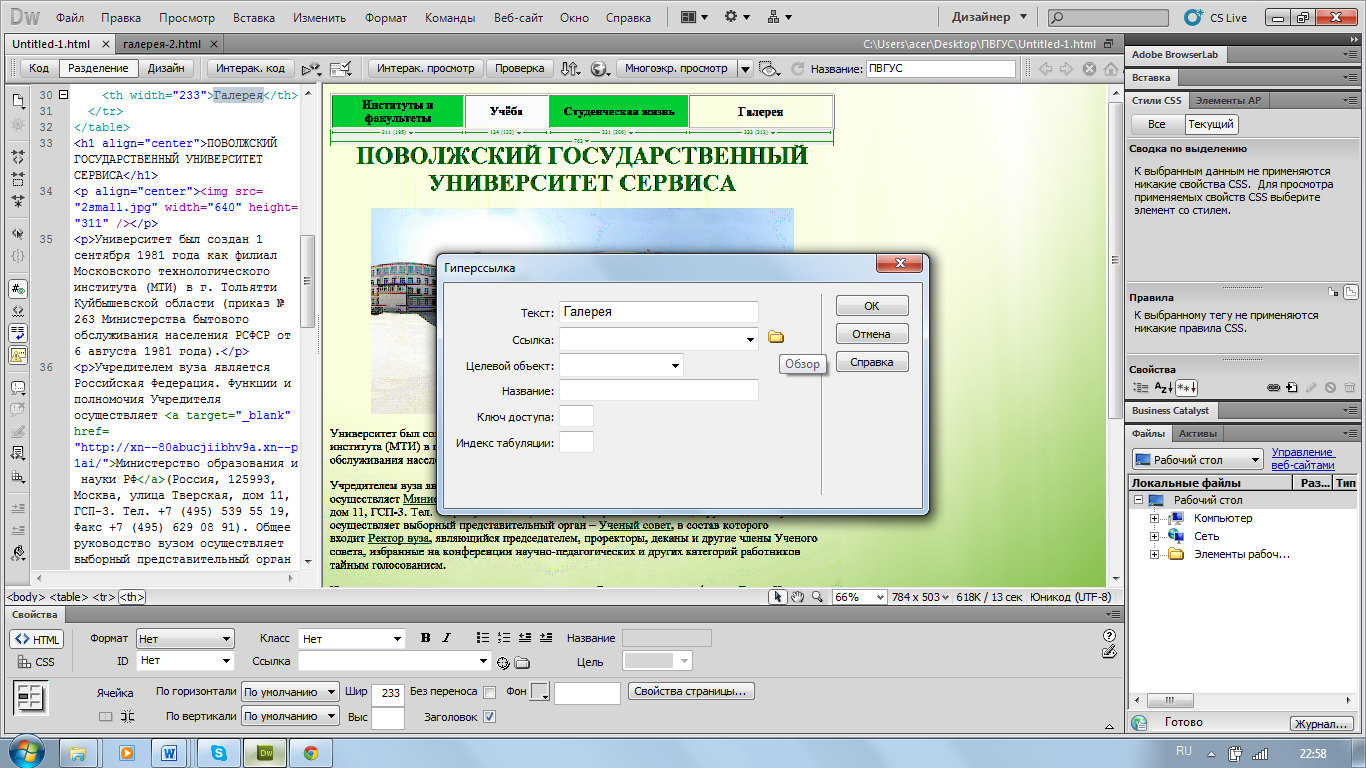This screenshot has width=1366, height=768.
Task: Click the Проверка toolbar button
Action: pyautogui.click(x=520, y=68)
